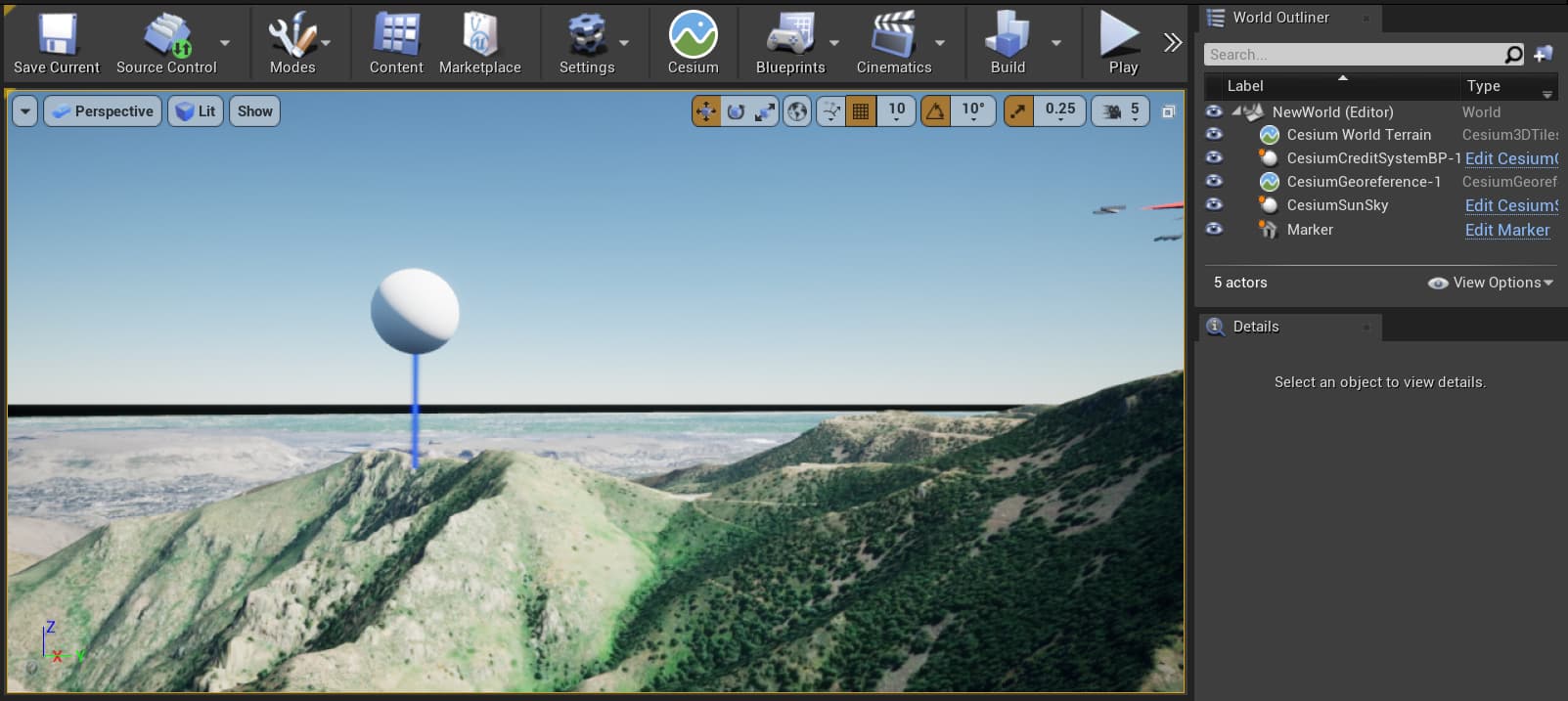The image size is (1568, 701).
Task: Toggle rotation snapping on or off
Action: click(935, 111)
